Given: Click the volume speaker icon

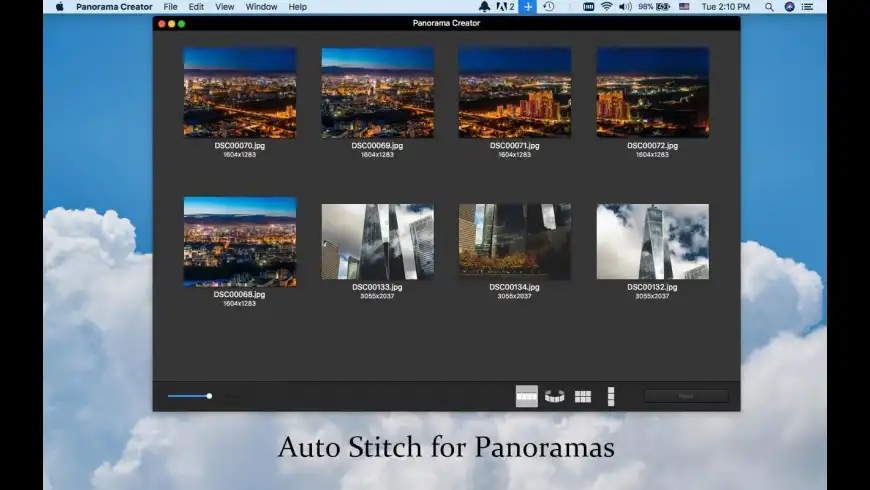Looking at the screenshot, I should pos(625,7).
